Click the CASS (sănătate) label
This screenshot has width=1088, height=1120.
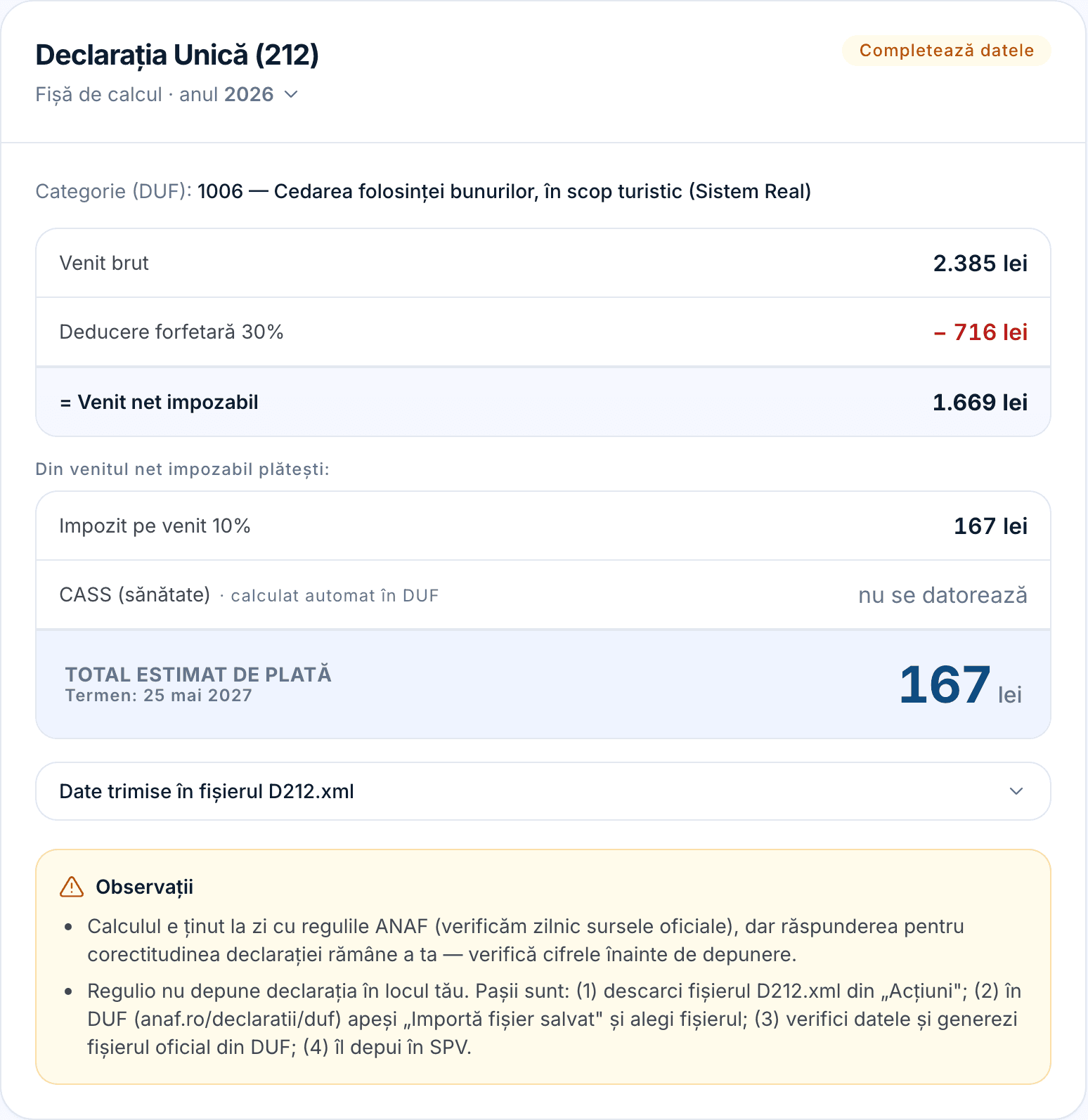tap(135, 595)
